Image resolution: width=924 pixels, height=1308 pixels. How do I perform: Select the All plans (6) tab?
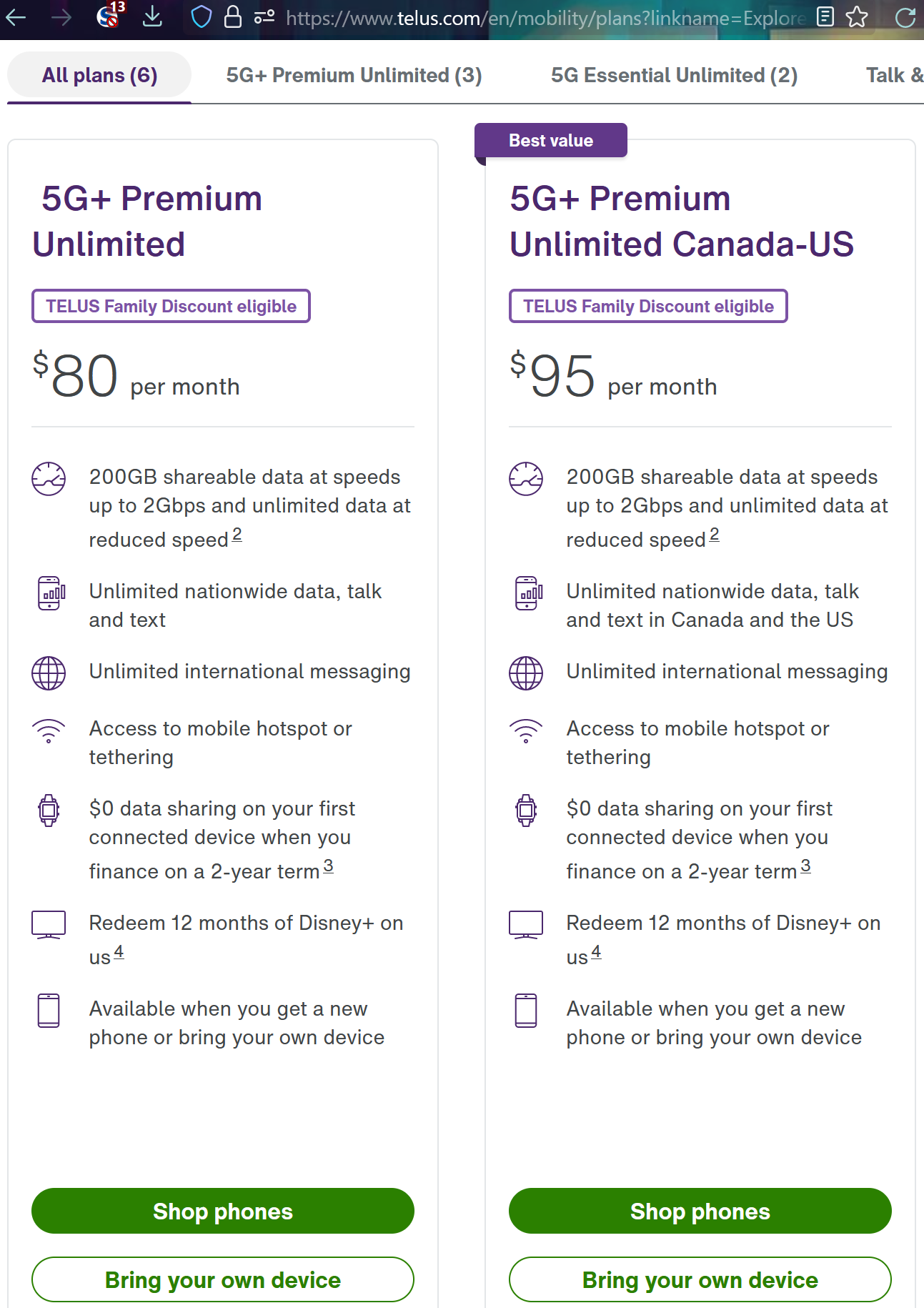pos(99,75)
